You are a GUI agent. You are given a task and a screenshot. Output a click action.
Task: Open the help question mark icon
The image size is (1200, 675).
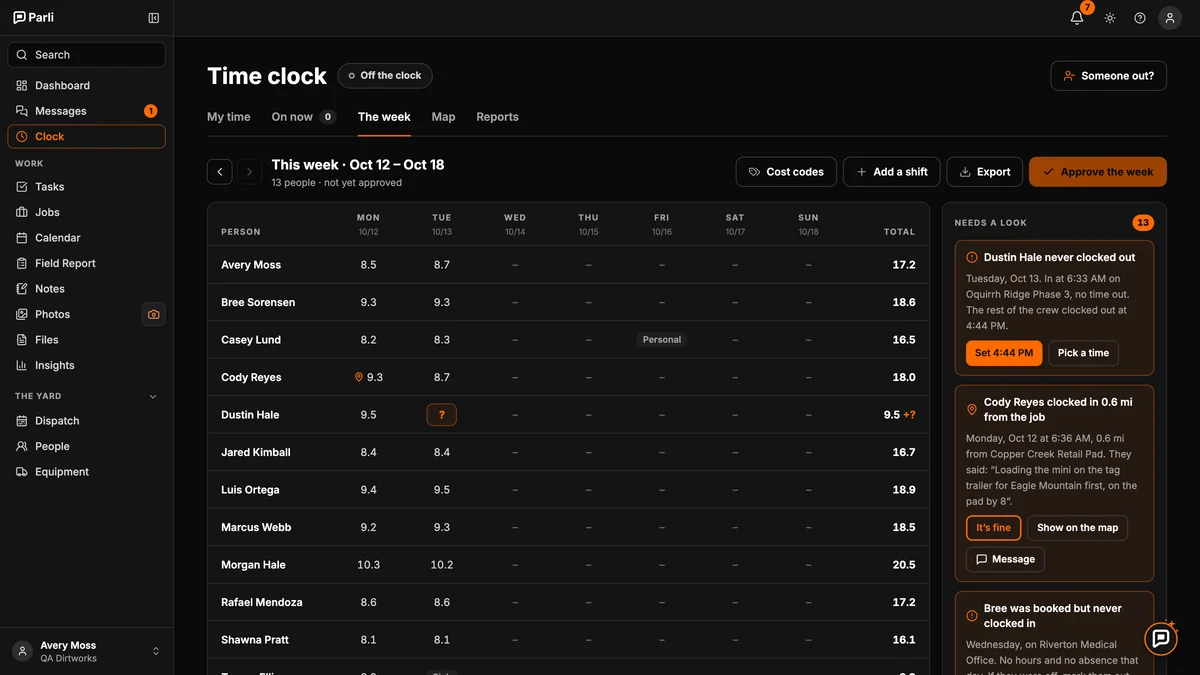tap(1140, 18)
